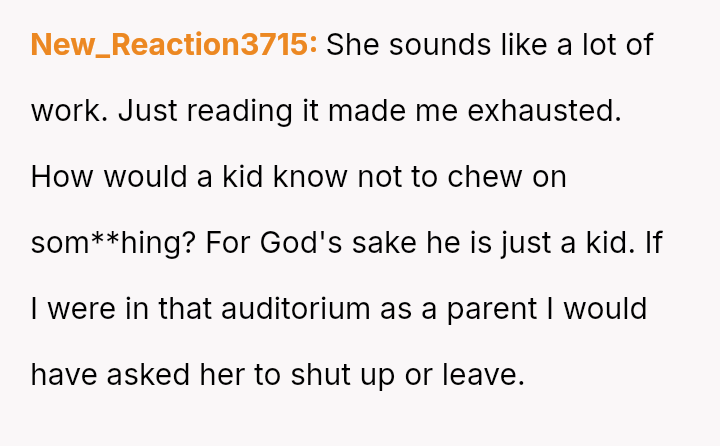
Task: Click the word "How" starting the third line
Action: tap(60, 177)
